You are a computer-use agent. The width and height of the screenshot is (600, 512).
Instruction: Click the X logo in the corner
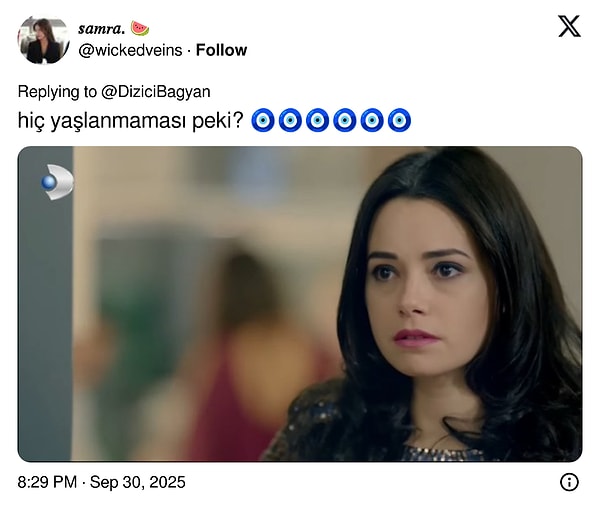point(569,26)
